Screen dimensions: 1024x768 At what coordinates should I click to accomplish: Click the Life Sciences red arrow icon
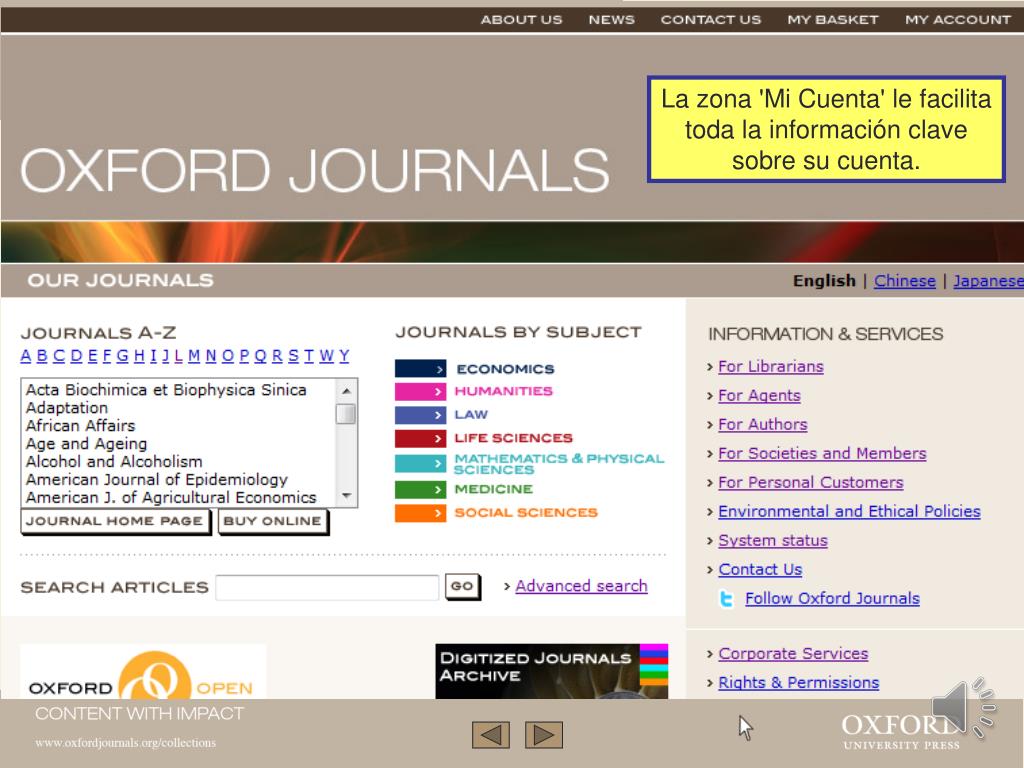pyautogui.click(x=421, y=438)
